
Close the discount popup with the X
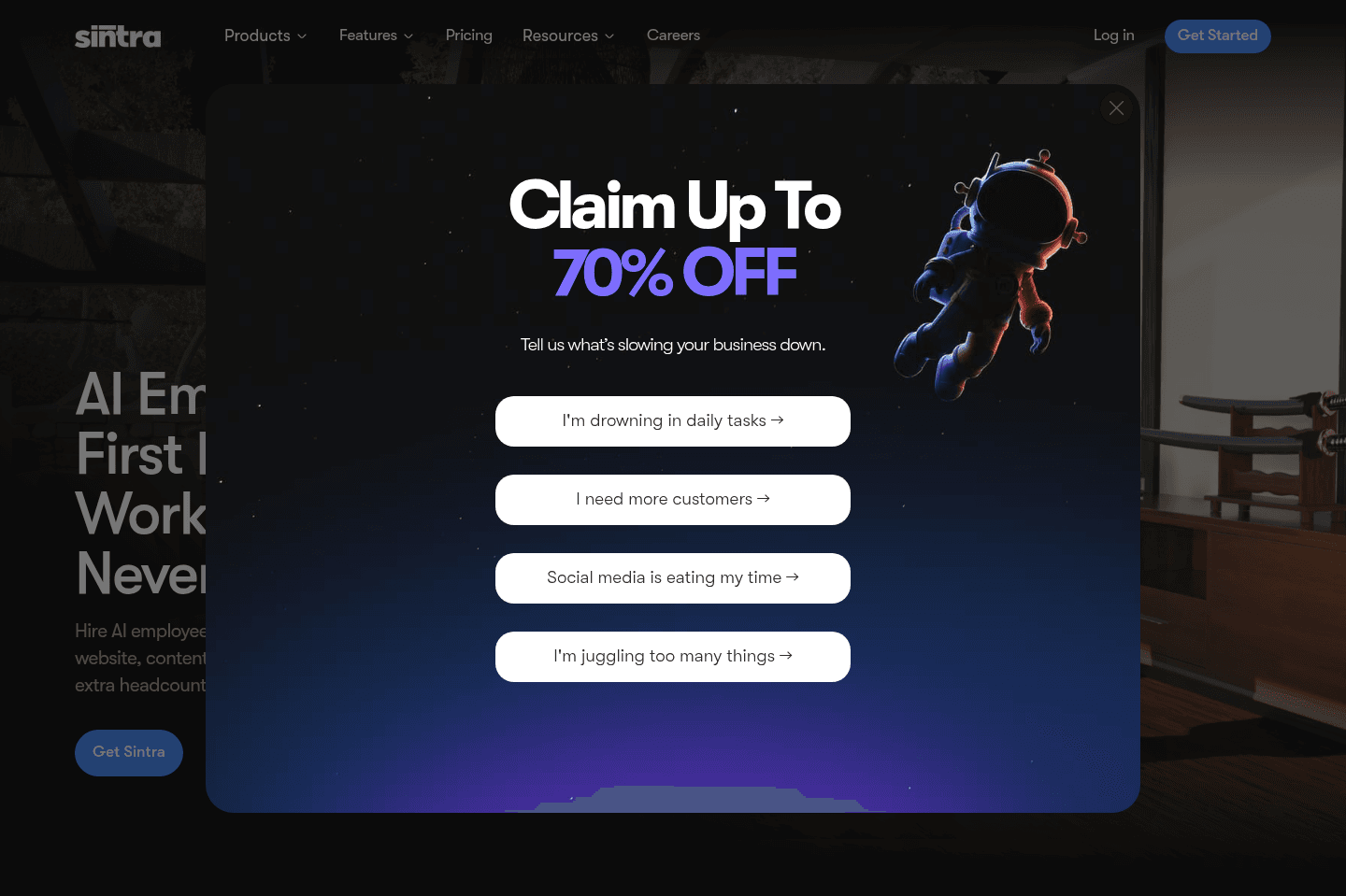point(1116,108)
